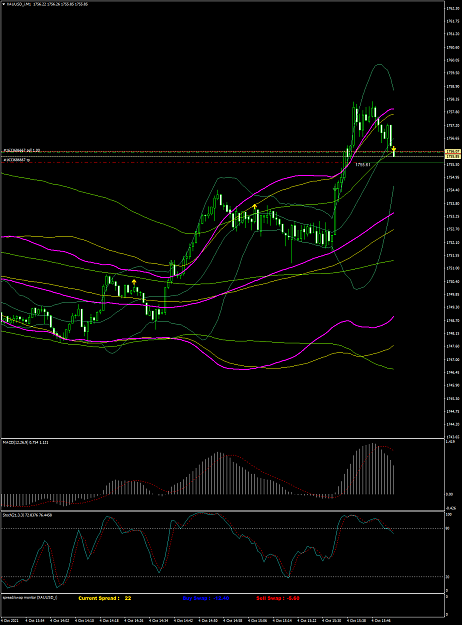Click the highlighted order price tag on axis

click(453, 152)
